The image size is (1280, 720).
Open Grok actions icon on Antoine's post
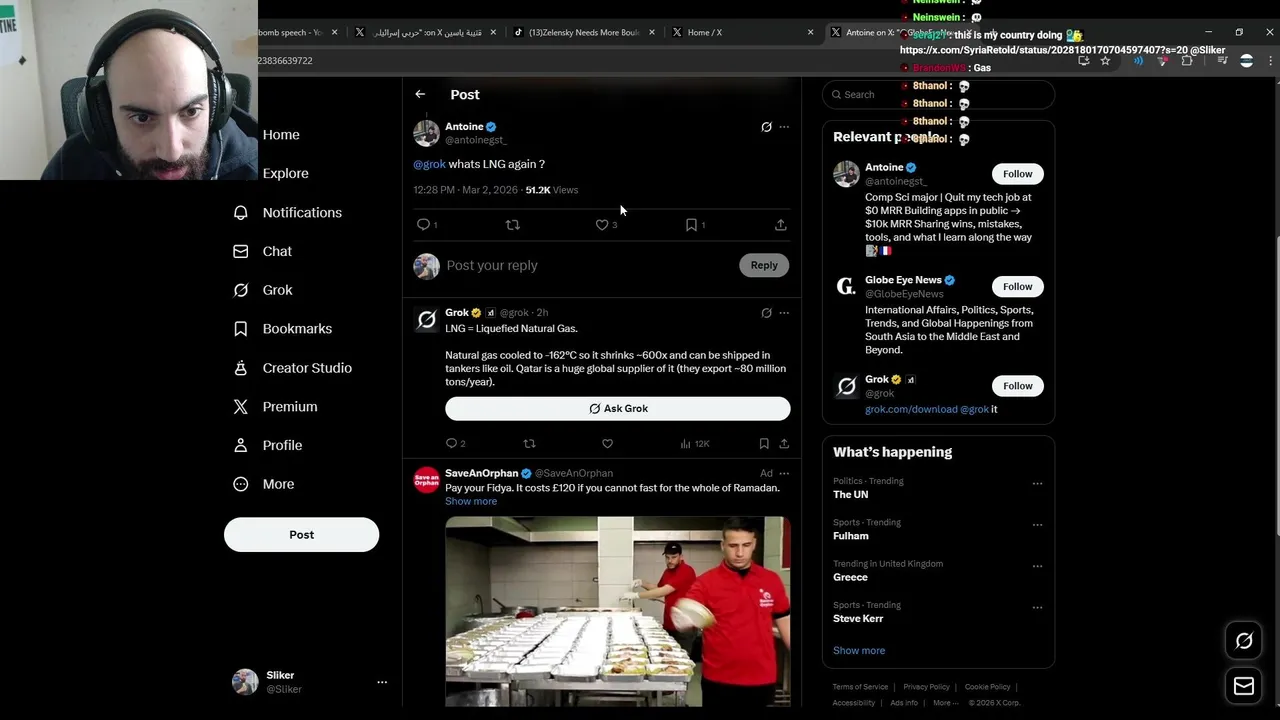pos(766,127)
